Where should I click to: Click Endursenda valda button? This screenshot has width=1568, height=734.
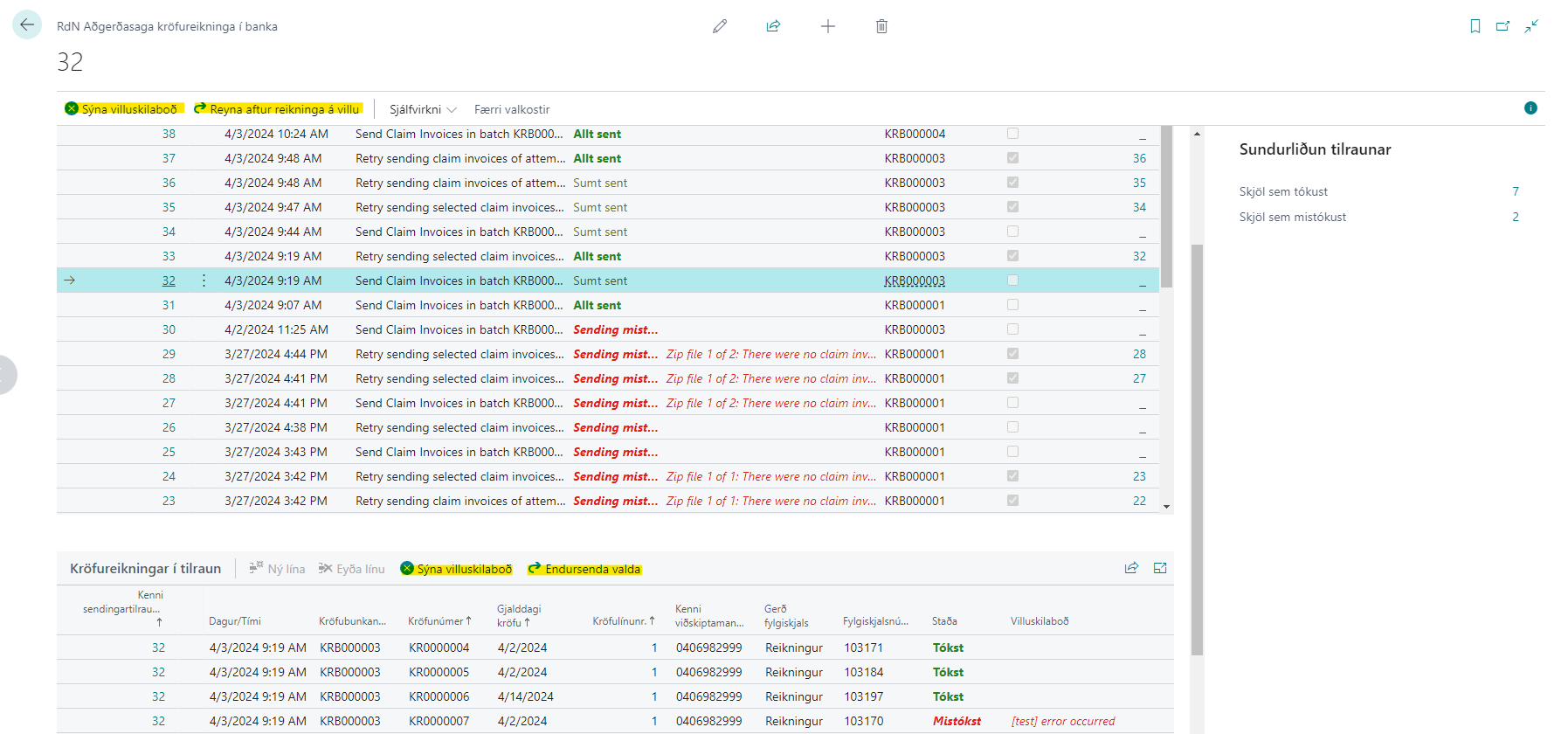pos(584,569)
